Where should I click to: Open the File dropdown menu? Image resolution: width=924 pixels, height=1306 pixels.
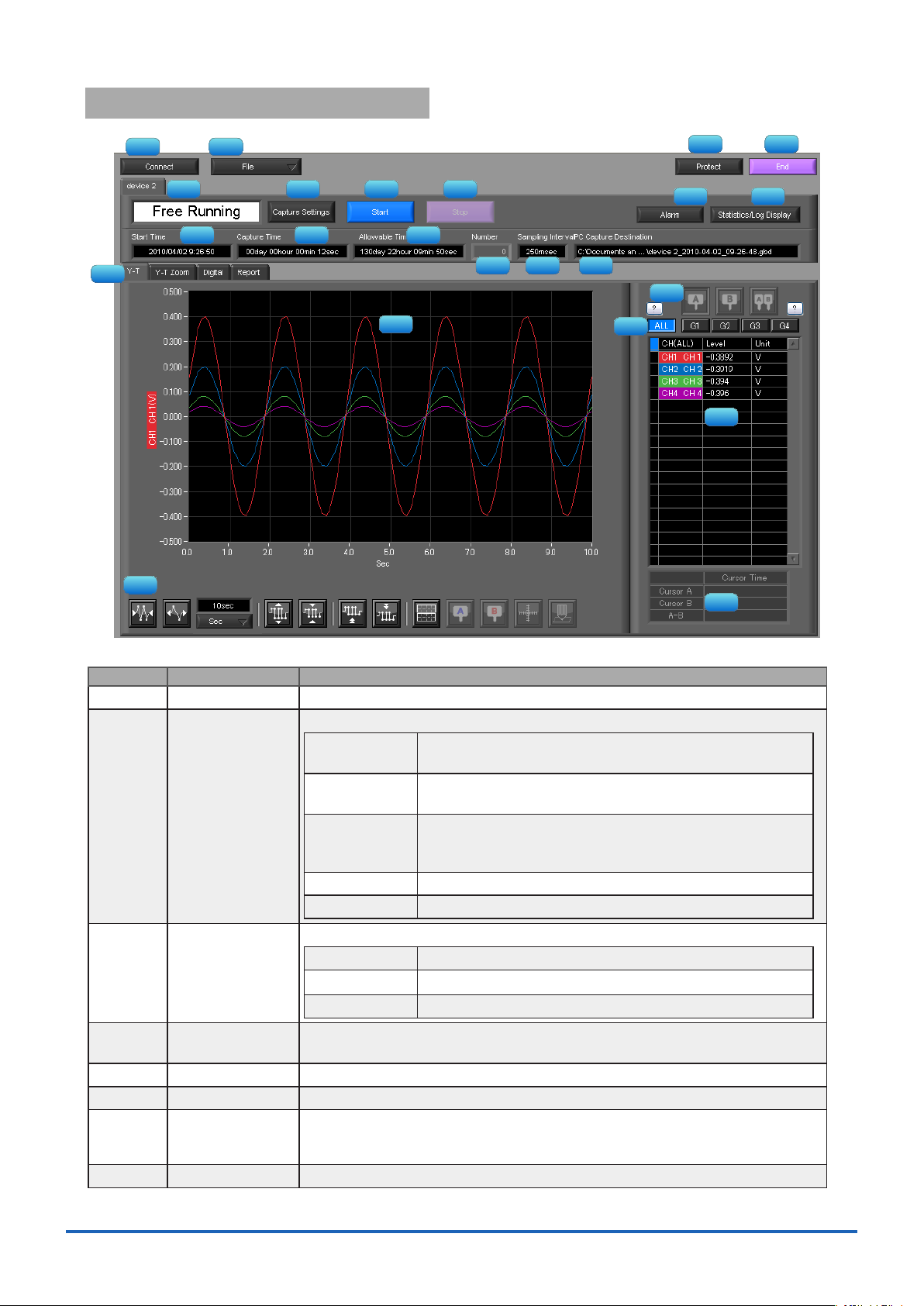point(256,167)
